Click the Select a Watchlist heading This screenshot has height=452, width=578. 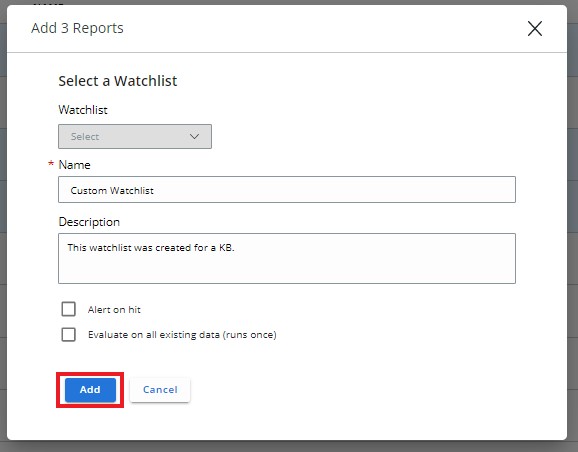[x=118, y=81]
